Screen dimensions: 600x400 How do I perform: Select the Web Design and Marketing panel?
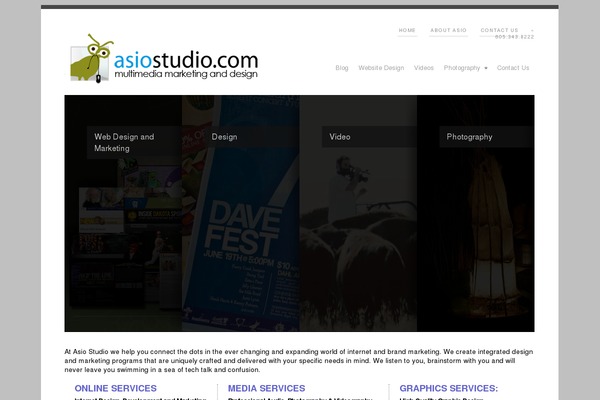(123, 213)
